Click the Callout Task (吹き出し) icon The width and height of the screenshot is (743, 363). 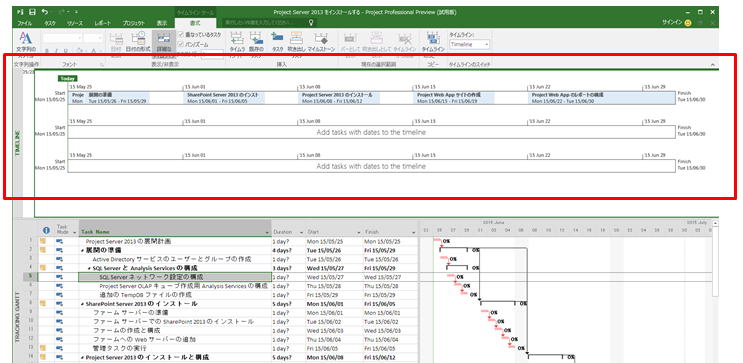pyautogui.click(x=297, y=38)
